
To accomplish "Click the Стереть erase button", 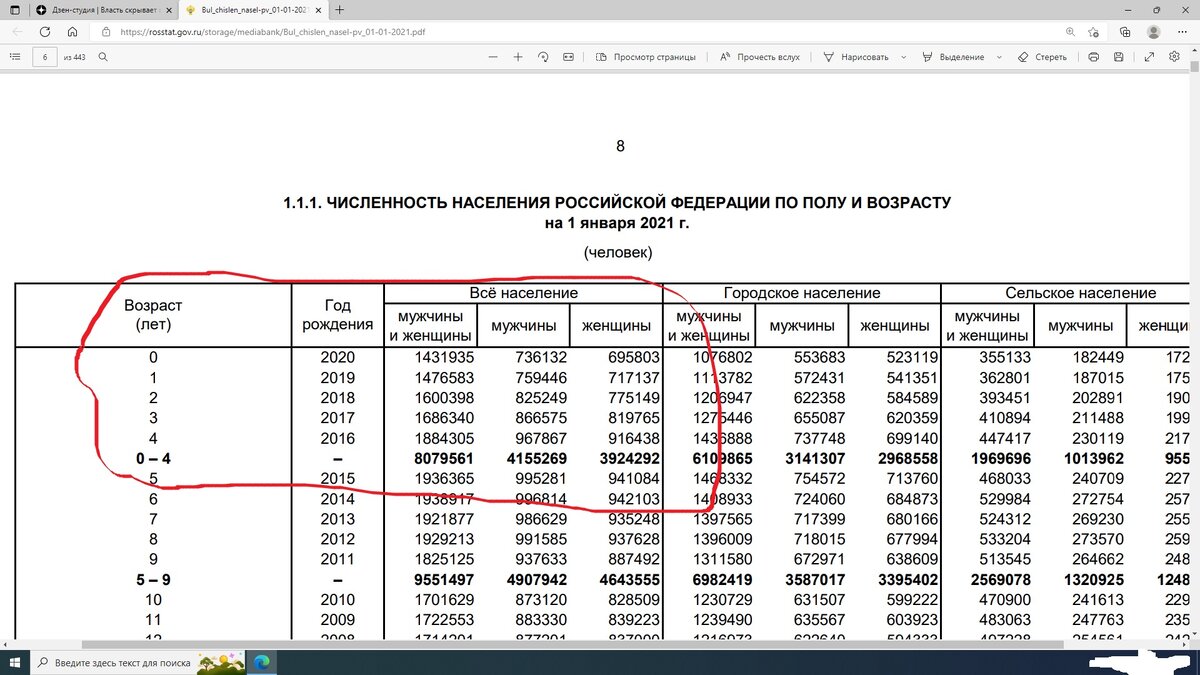I will 1045,57.
